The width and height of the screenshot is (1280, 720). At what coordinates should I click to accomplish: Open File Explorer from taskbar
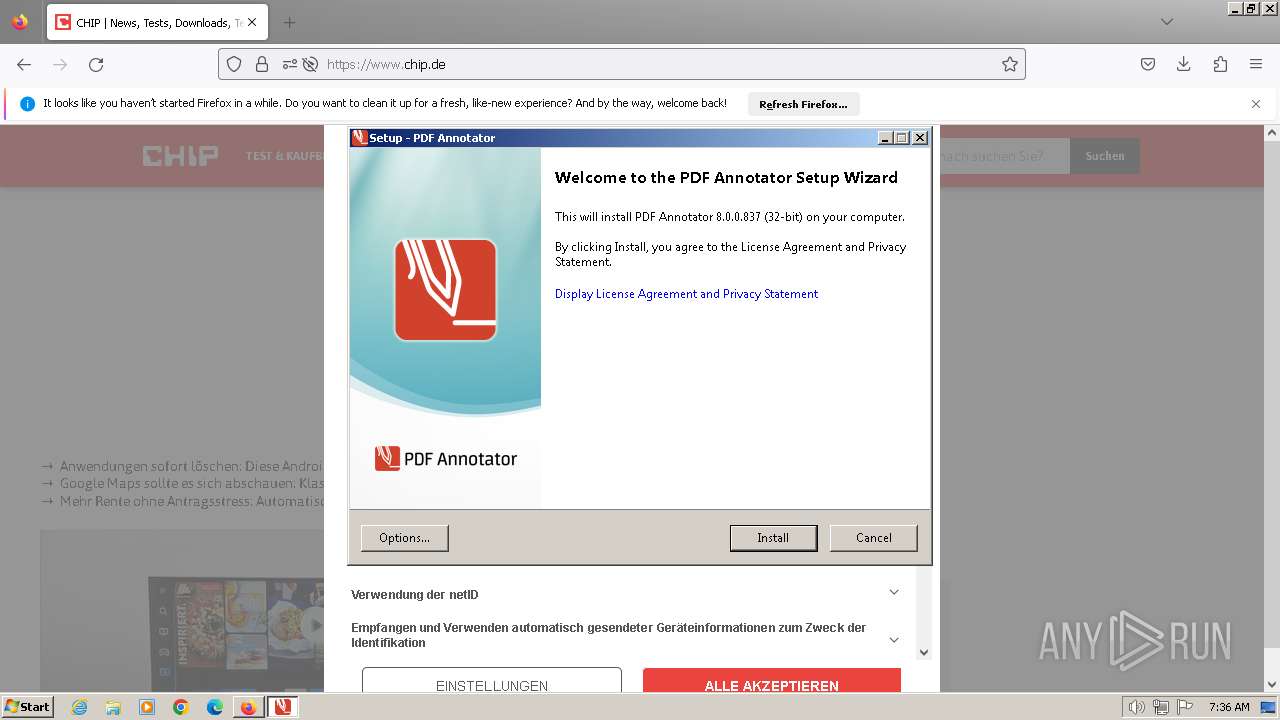[113, 707]
